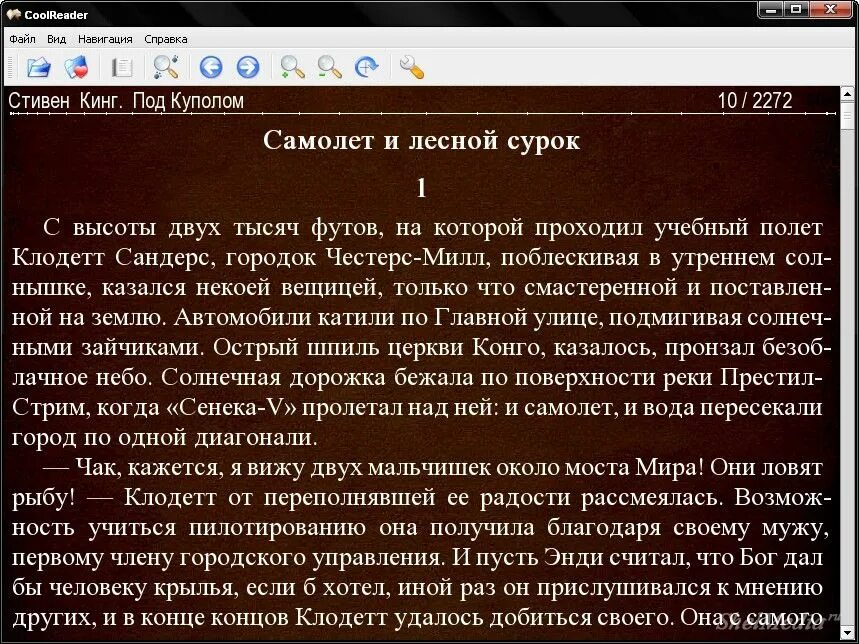
Task: Open the Вид menu
Action: tap(56, 39)
